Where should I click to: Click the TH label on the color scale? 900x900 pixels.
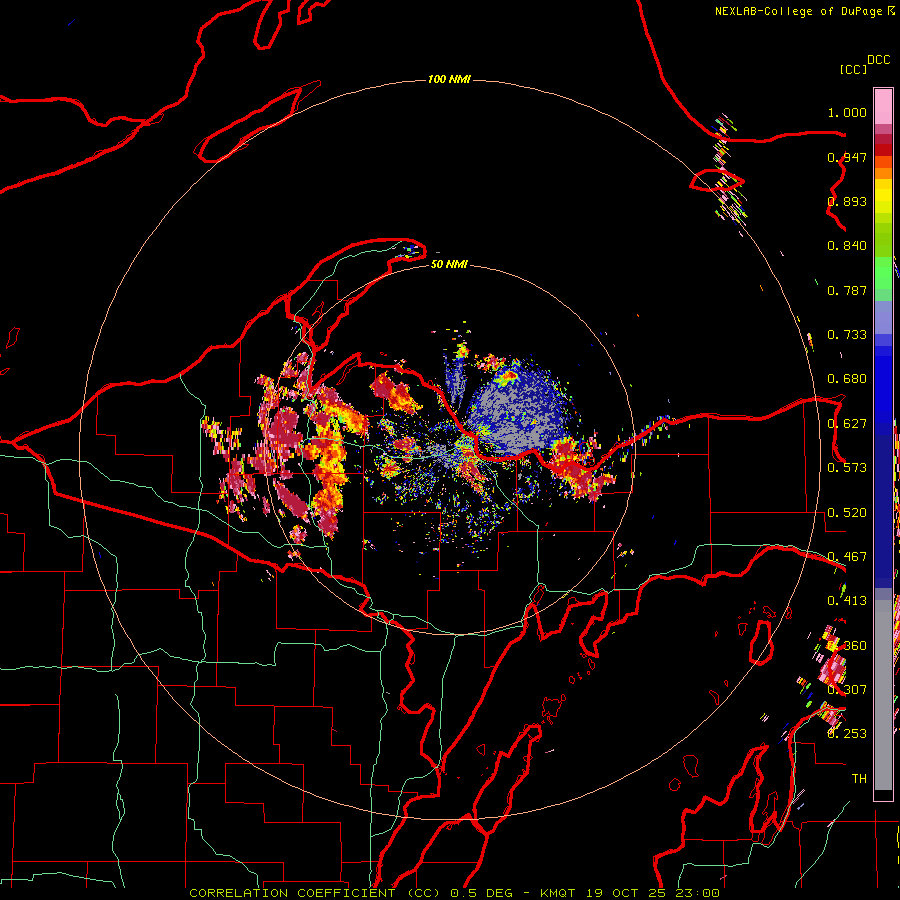(x=859, y=779)
